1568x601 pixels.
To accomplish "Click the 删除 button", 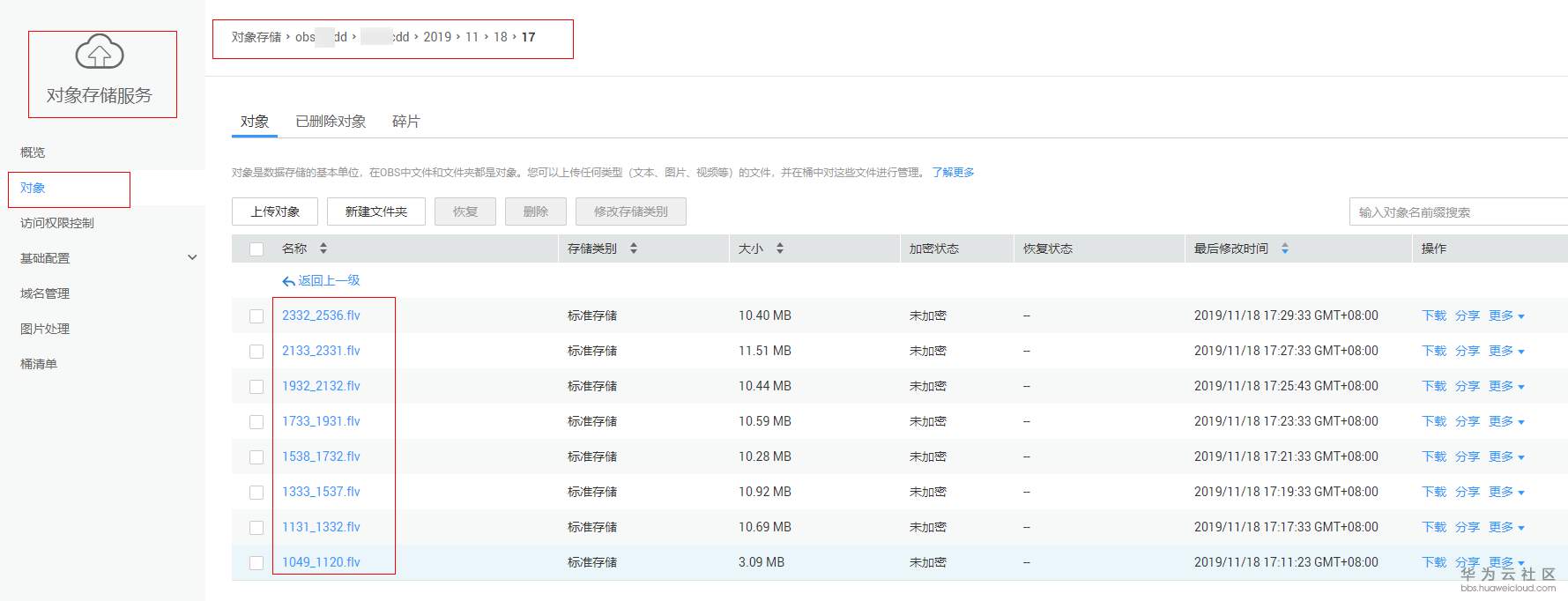I will pyautogui.click(x=536, y=211).
